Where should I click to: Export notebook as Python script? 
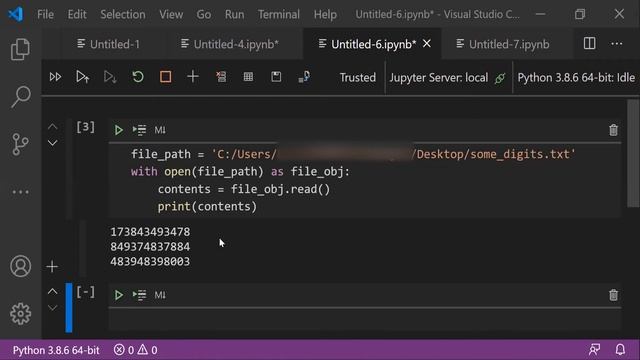pyautogui.click(x=304, y=77)
